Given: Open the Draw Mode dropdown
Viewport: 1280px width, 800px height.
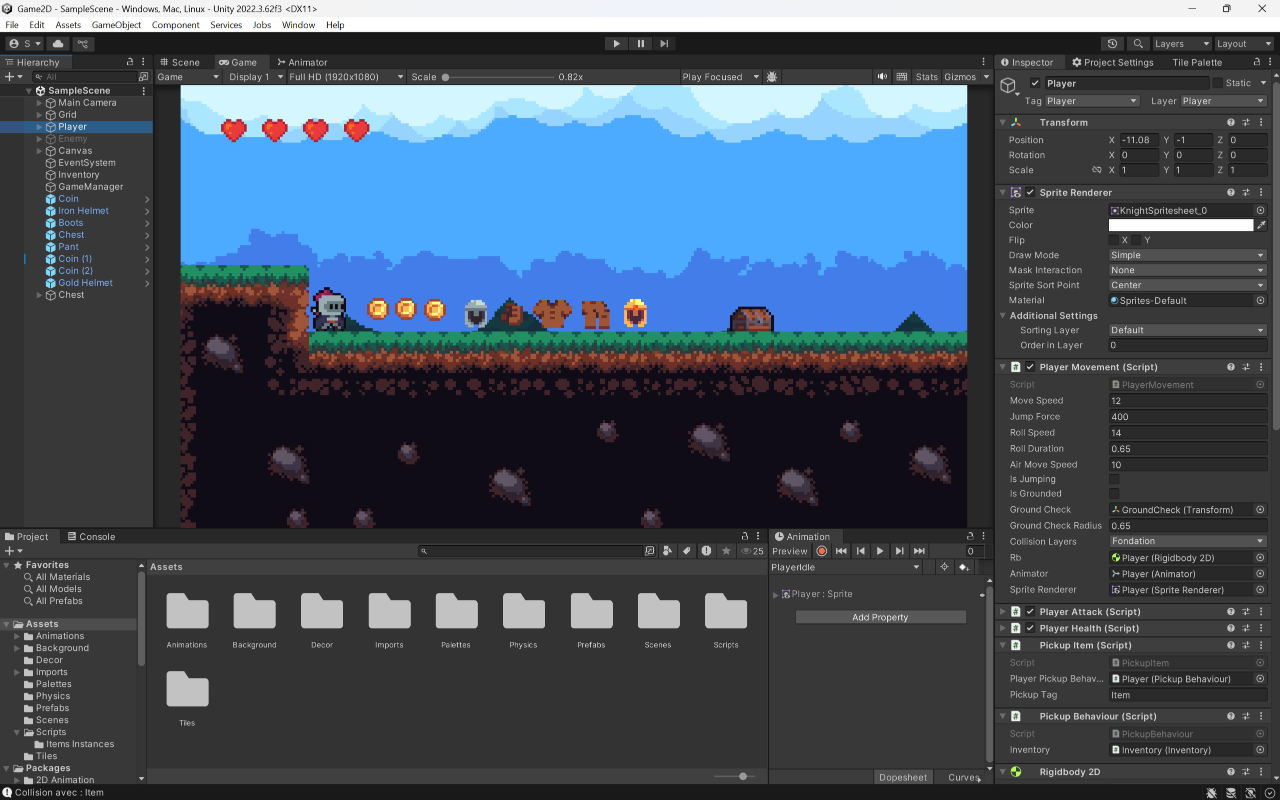Looking at the screenshot, I should click(1187, 255).
